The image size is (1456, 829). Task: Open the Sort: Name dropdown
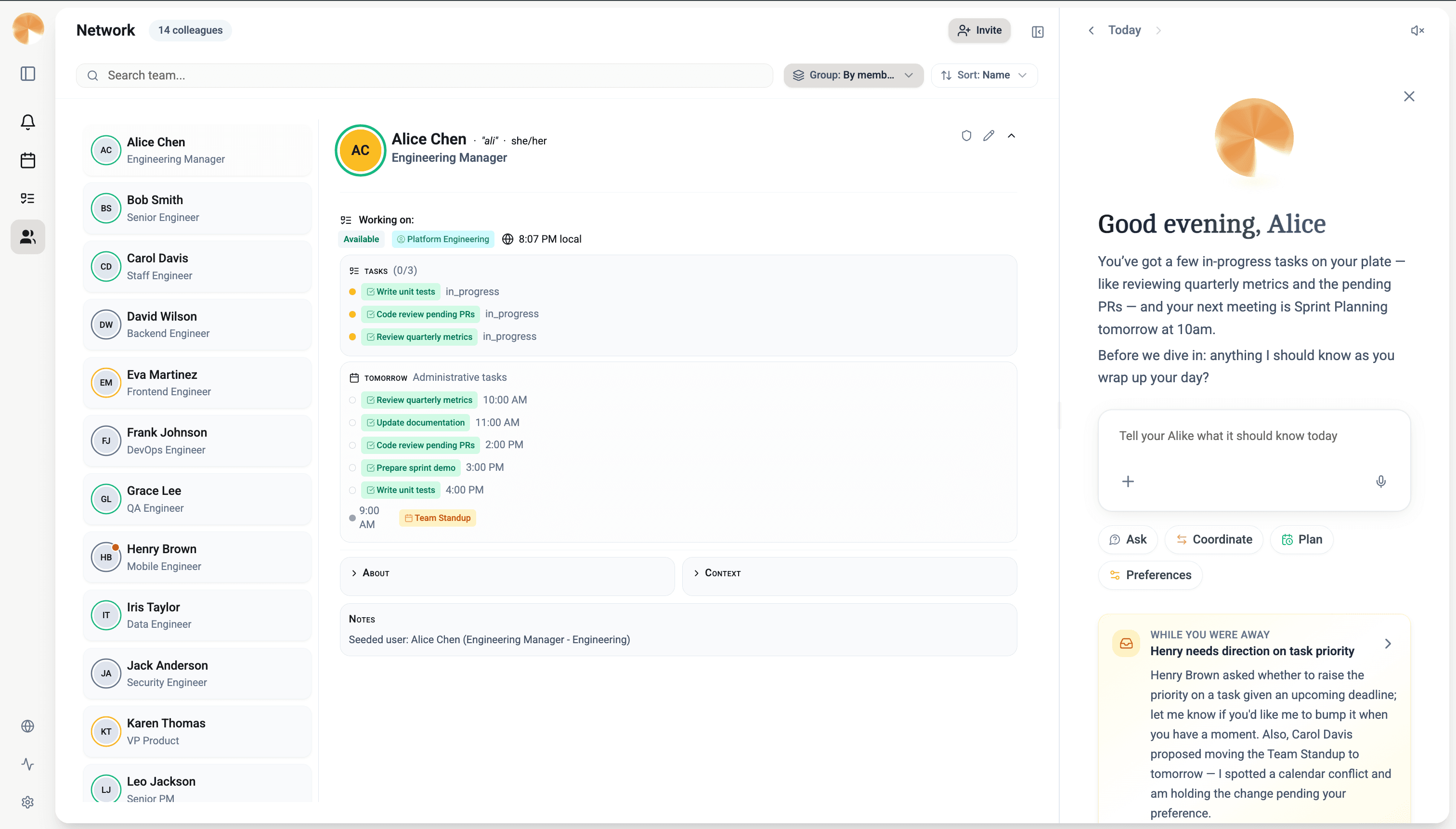click(984, 75)
